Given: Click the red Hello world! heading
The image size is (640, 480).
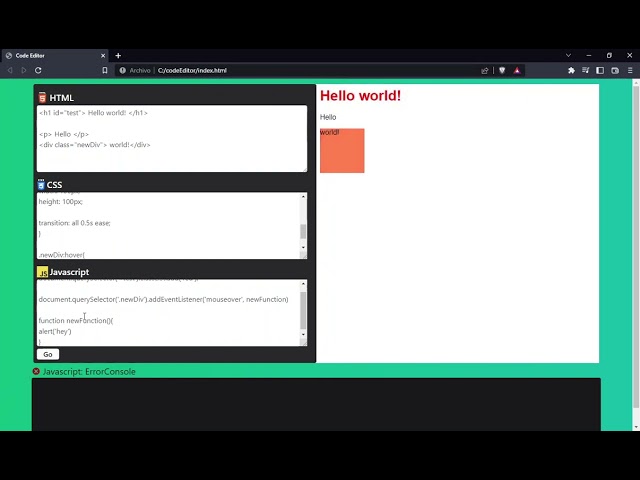Looking at the screenshot, I should click(x=360, y=96).
